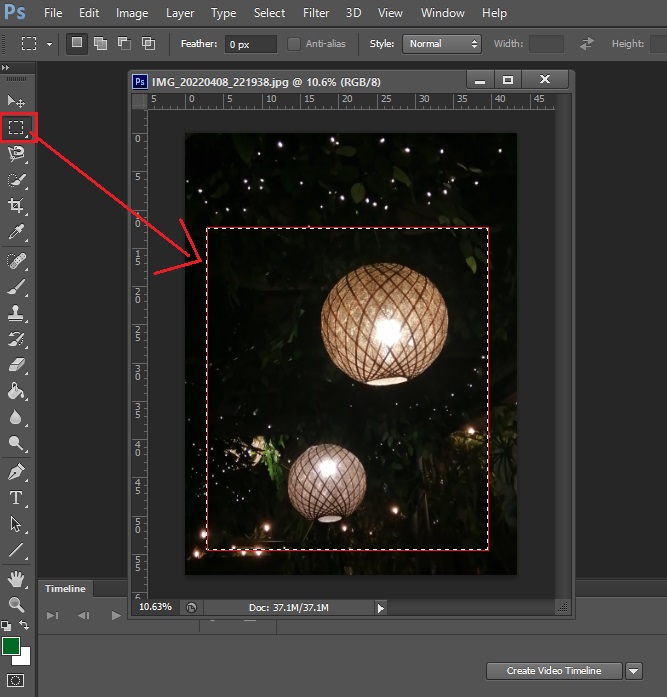Toggle Quick Mask mode
Screen dimensions: 667x697
click(16, 681)
